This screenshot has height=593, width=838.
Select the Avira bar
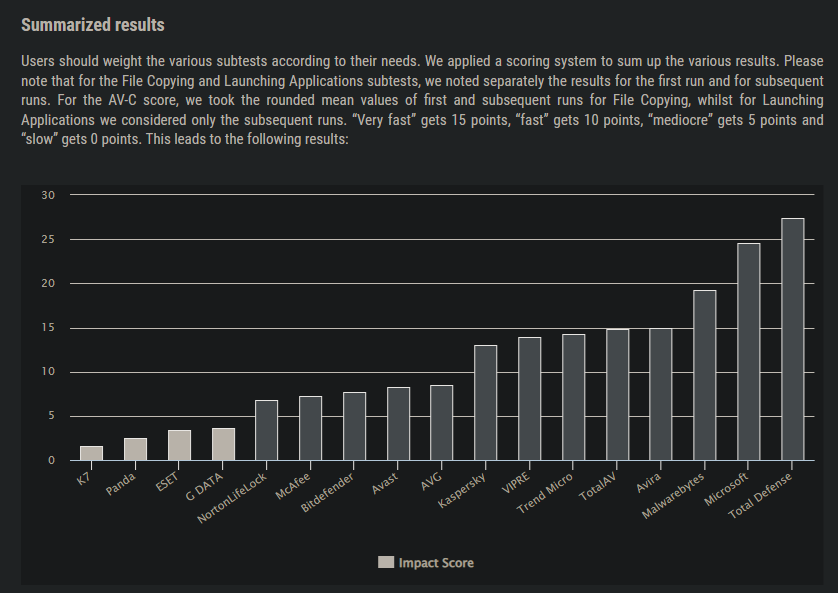[x=661, y=394]
